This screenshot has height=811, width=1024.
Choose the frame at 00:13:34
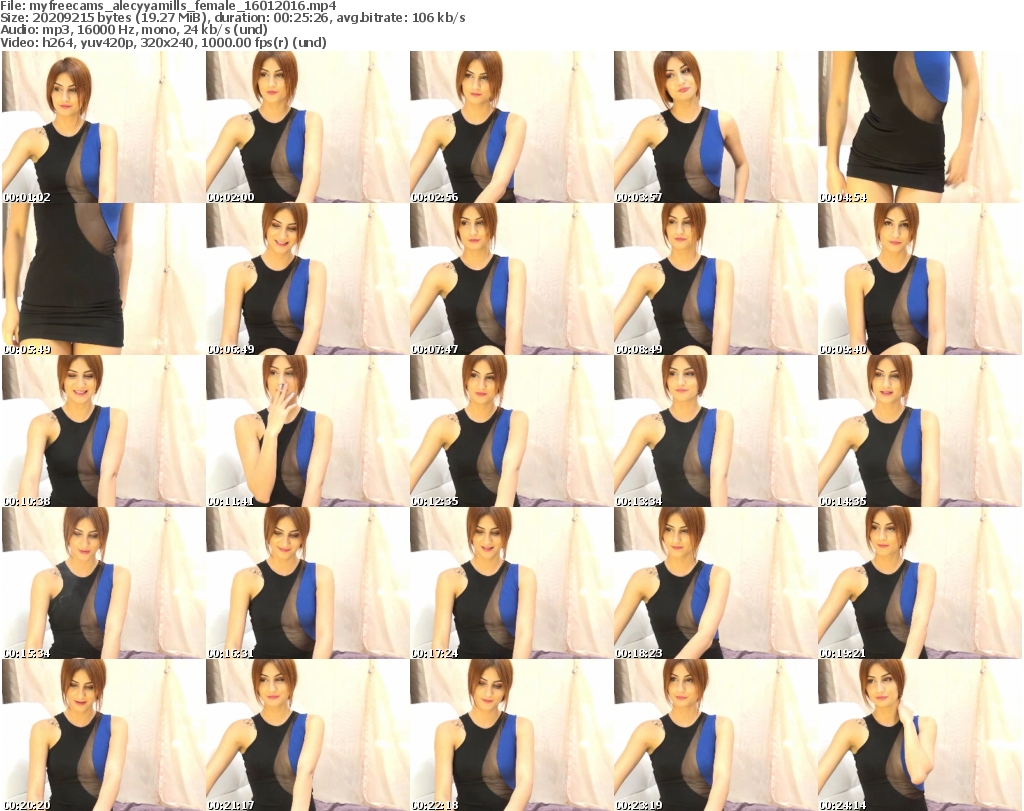coord(715,431)
